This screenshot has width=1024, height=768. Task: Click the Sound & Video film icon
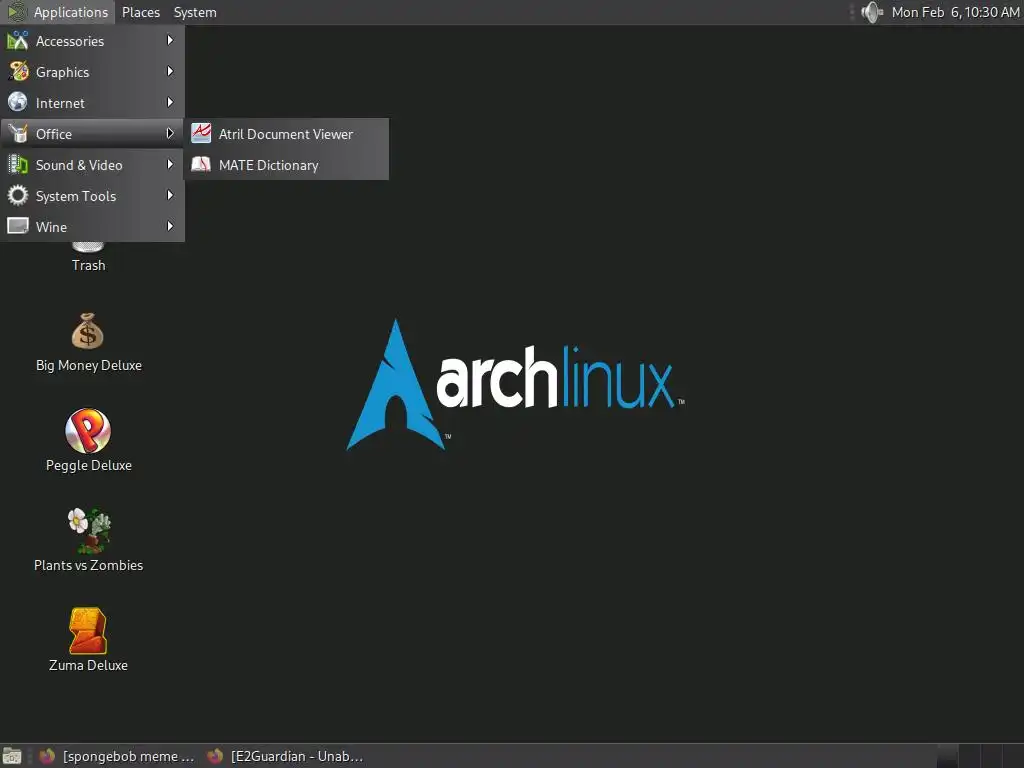pos(18,164)
